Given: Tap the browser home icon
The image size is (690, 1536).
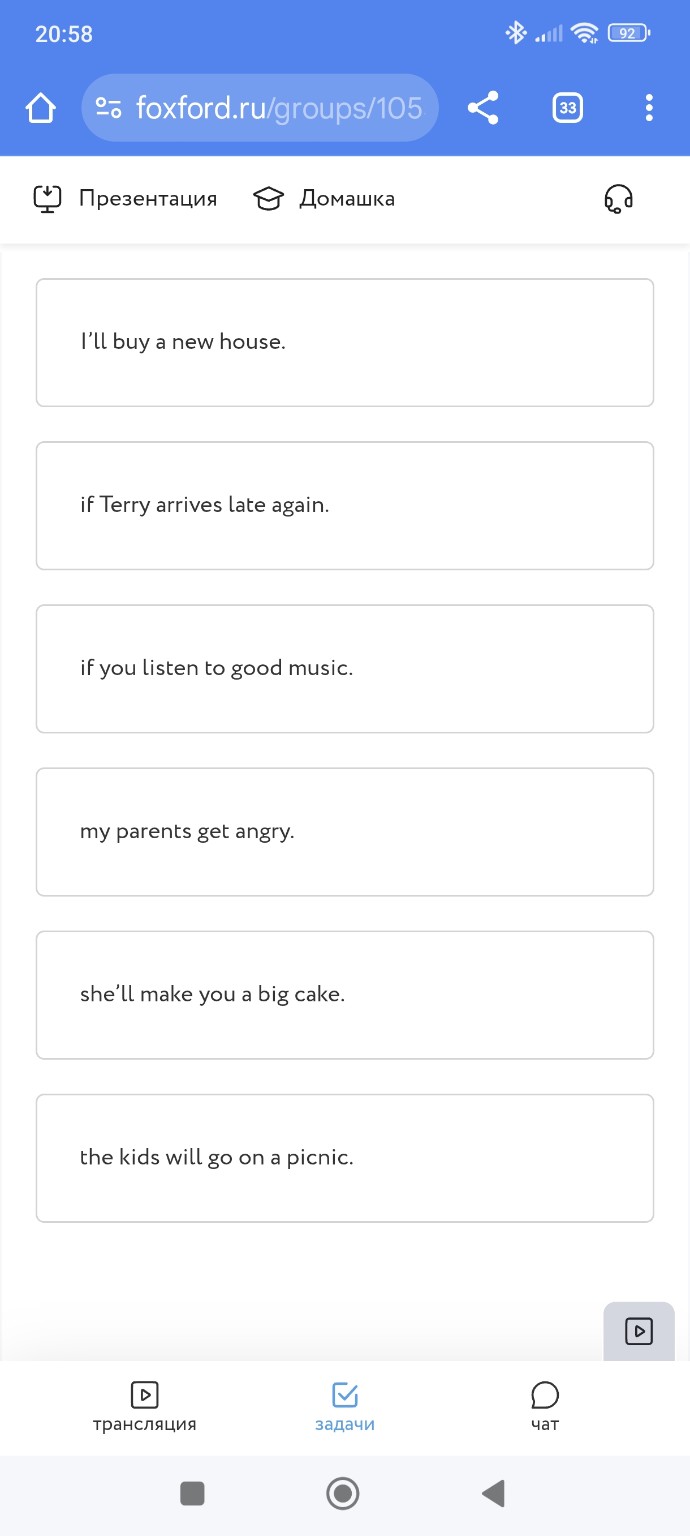Looking at the screenshot, I should (x=41, y=108).
